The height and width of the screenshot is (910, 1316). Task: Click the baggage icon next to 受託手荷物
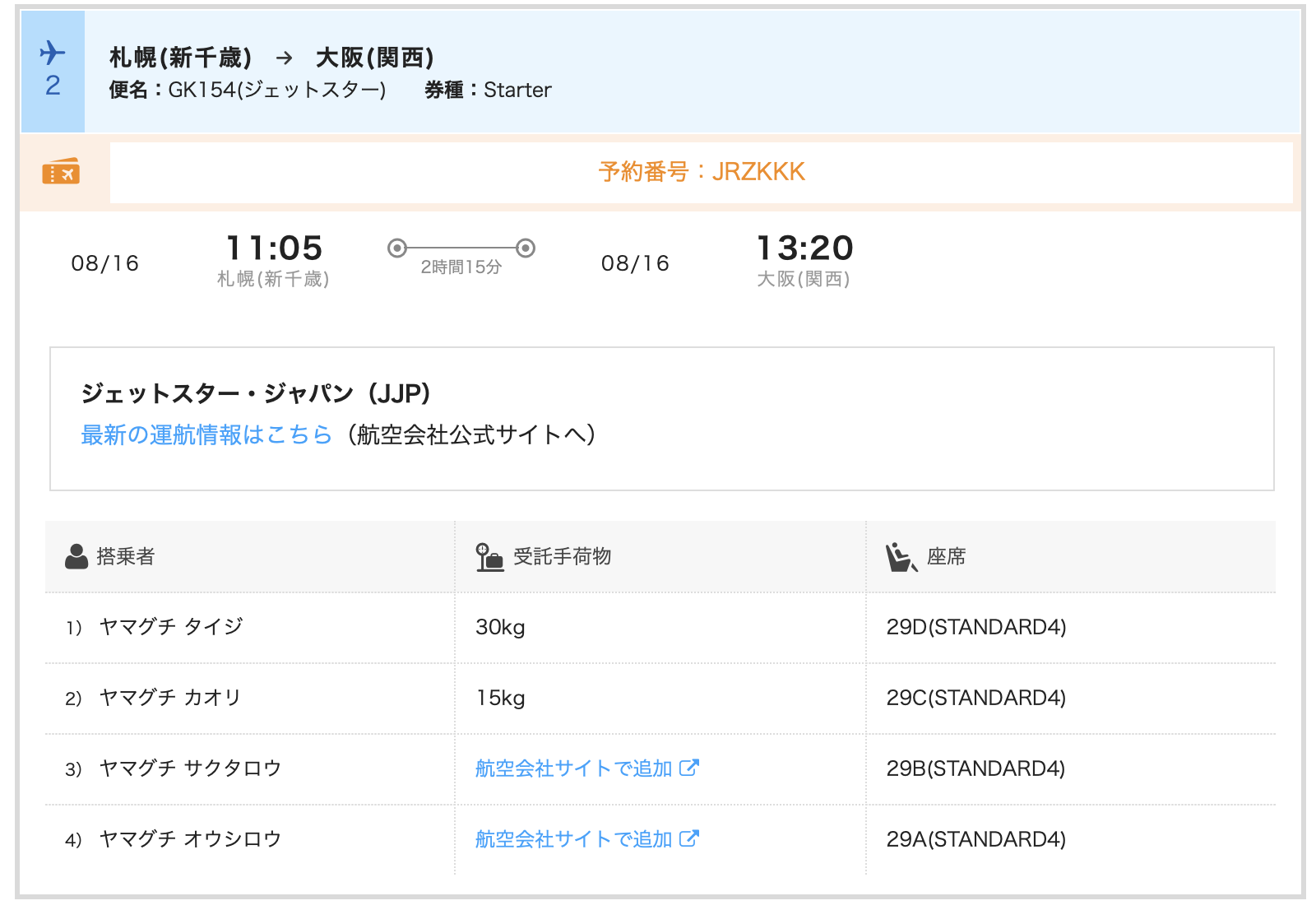[489, 557]
